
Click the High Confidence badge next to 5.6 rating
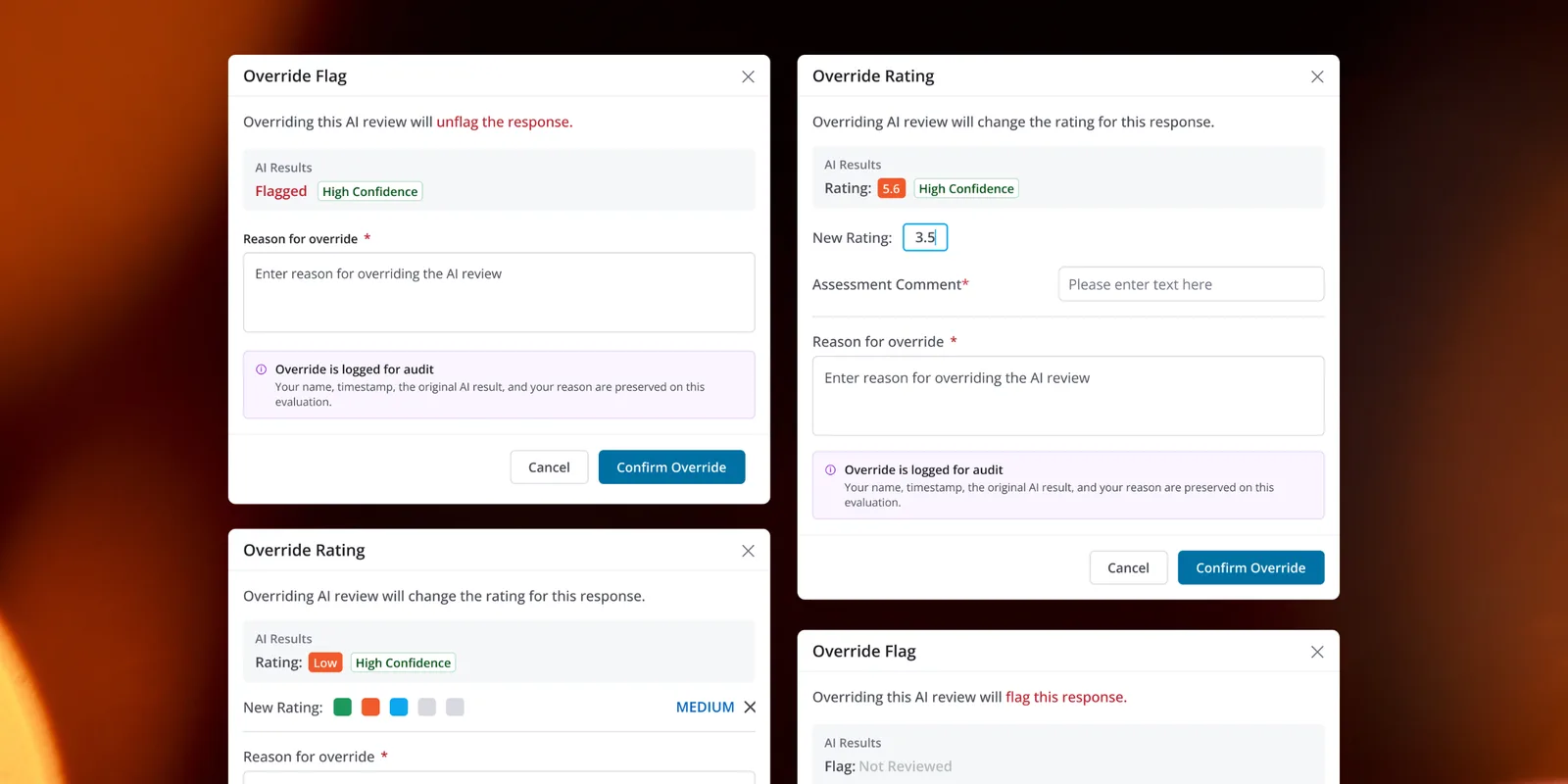(966, 188)
